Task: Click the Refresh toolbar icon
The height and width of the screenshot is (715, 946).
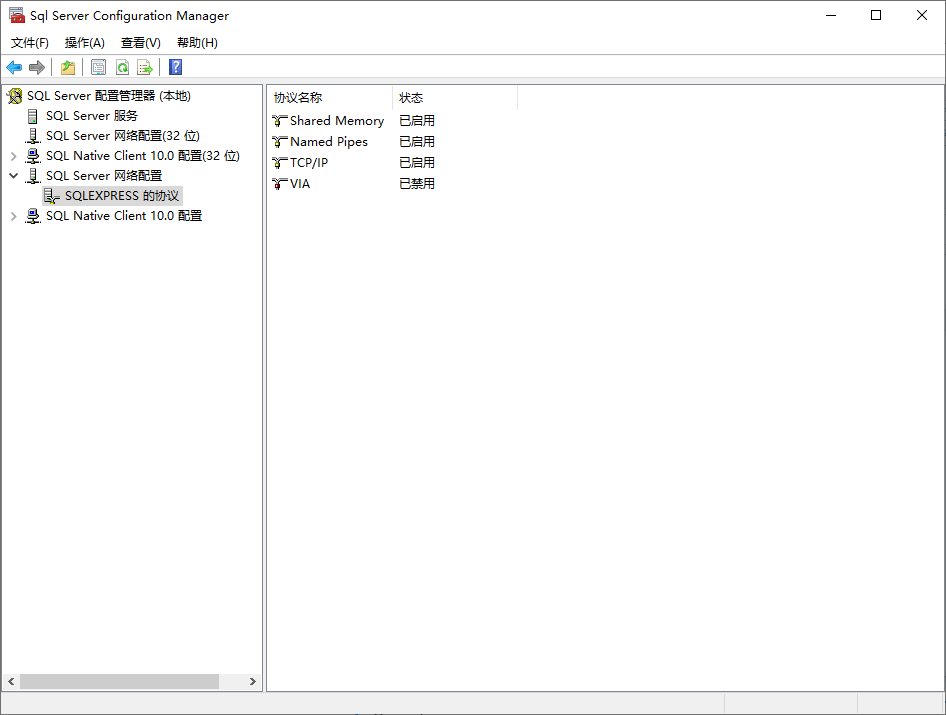Action: click(122, 67)
